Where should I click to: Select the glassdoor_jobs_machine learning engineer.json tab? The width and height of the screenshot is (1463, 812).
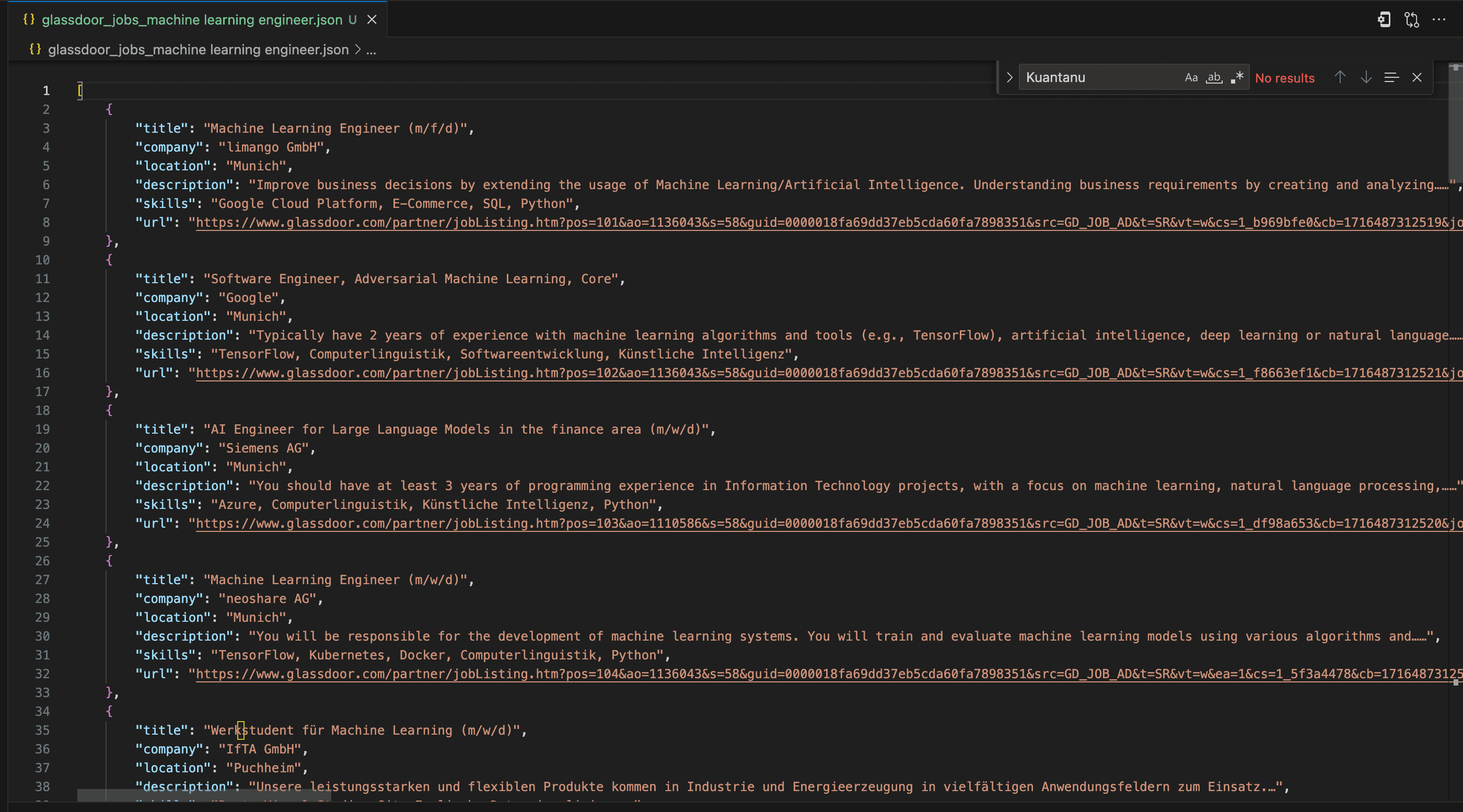pyautogui.click(x=192, y=20)
